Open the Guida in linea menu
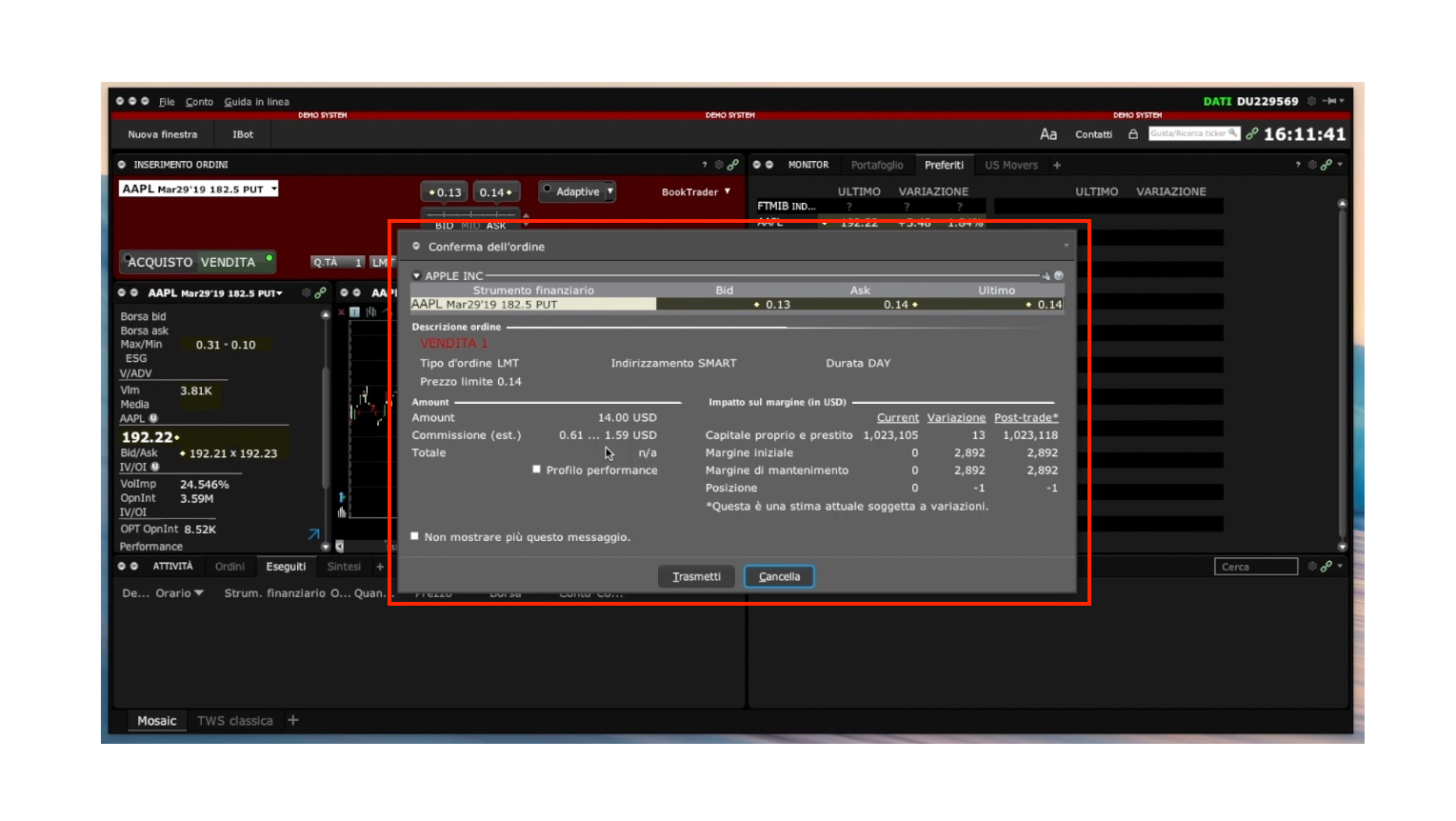Viewport: 1456px width, 821px height. pos(256,102)
